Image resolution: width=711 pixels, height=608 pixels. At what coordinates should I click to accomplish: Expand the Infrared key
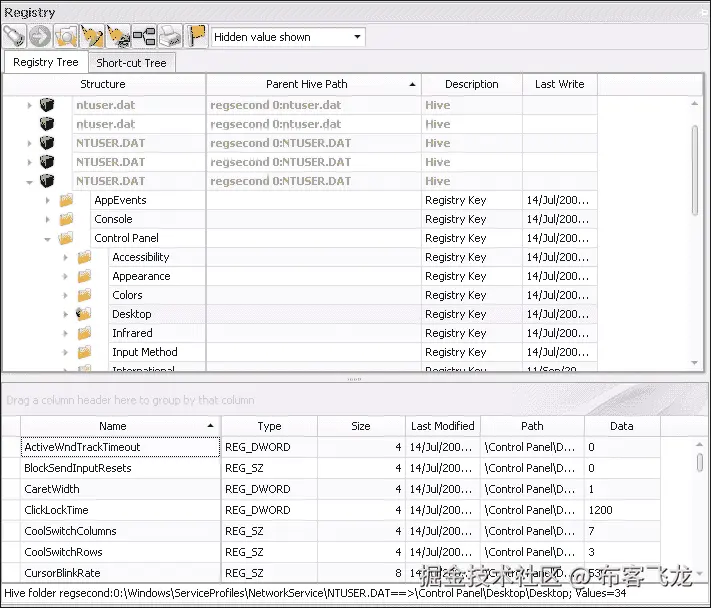(65, 334)
